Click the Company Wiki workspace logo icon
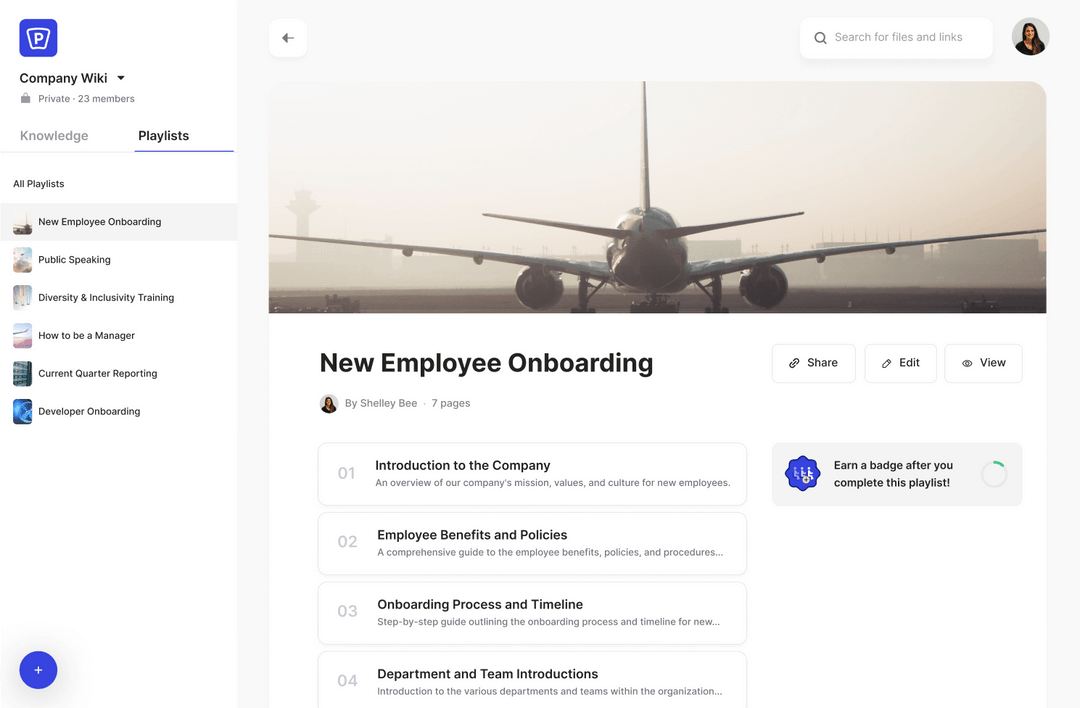1080x708 pixels. pyautogui.click(x=37, y=37)
